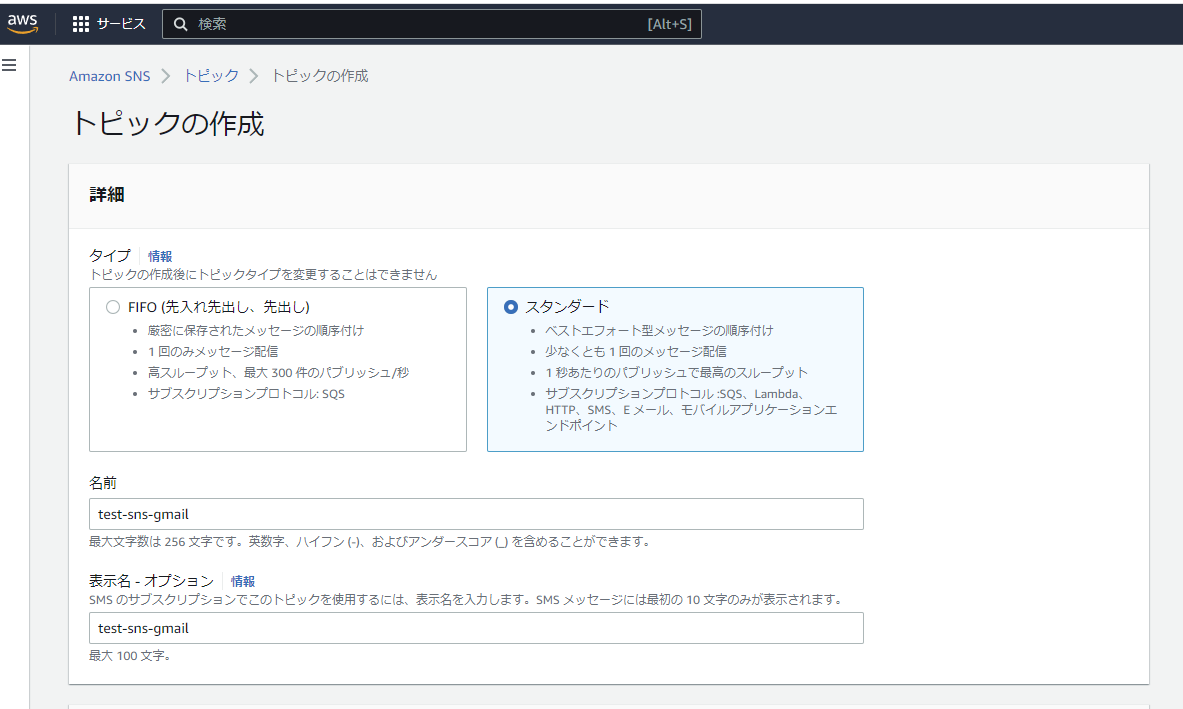Image resolution: width=1183 pixels, height=709 pixels.
Task: Click the 名前 field label
Action: [x=103, y=483]
